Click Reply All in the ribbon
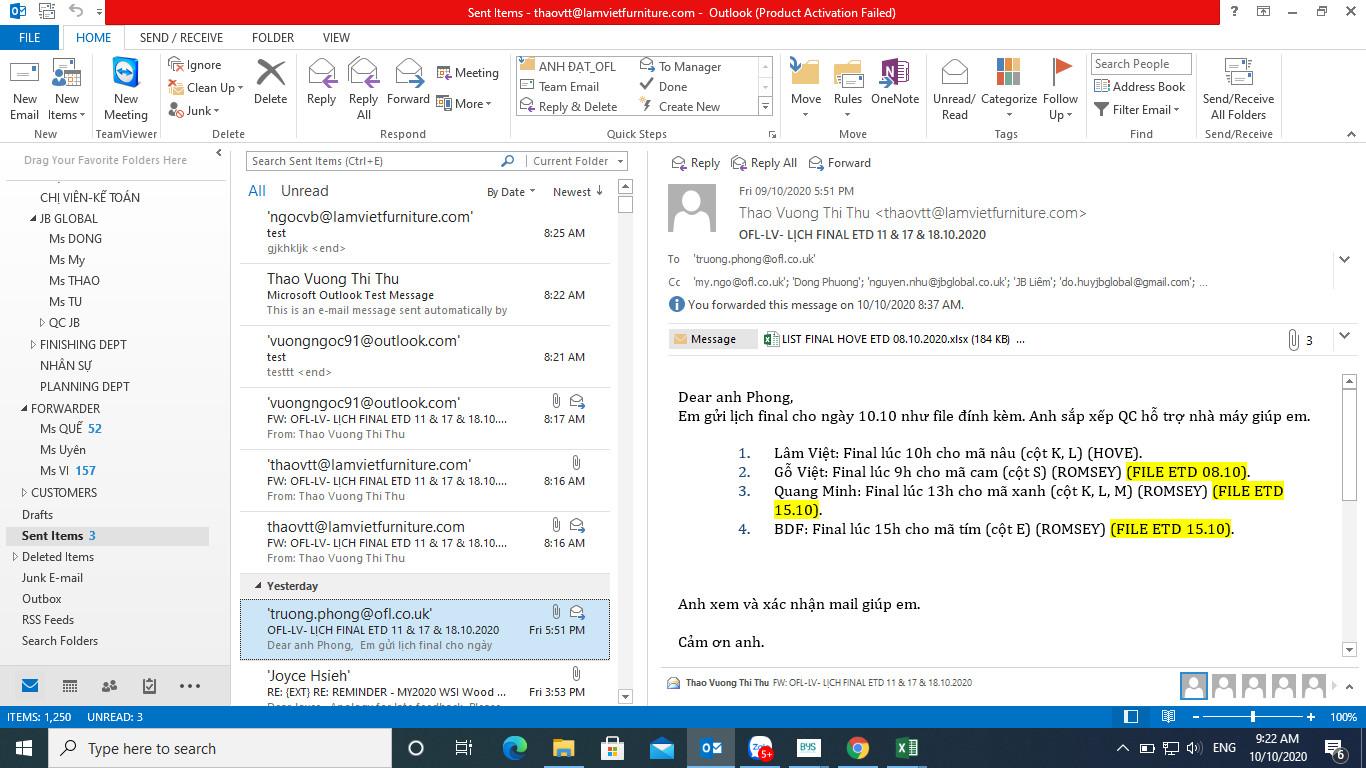1366x768 pixels. coord(363,89)
